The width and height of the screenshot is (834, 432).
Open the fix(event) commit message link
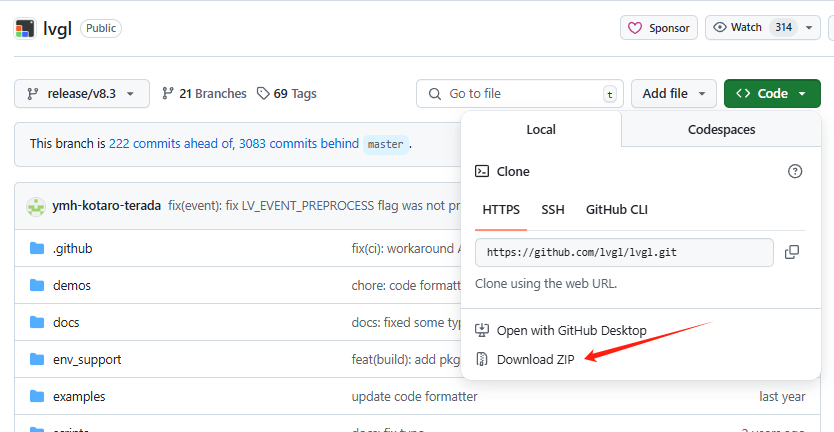click(314, 206)
